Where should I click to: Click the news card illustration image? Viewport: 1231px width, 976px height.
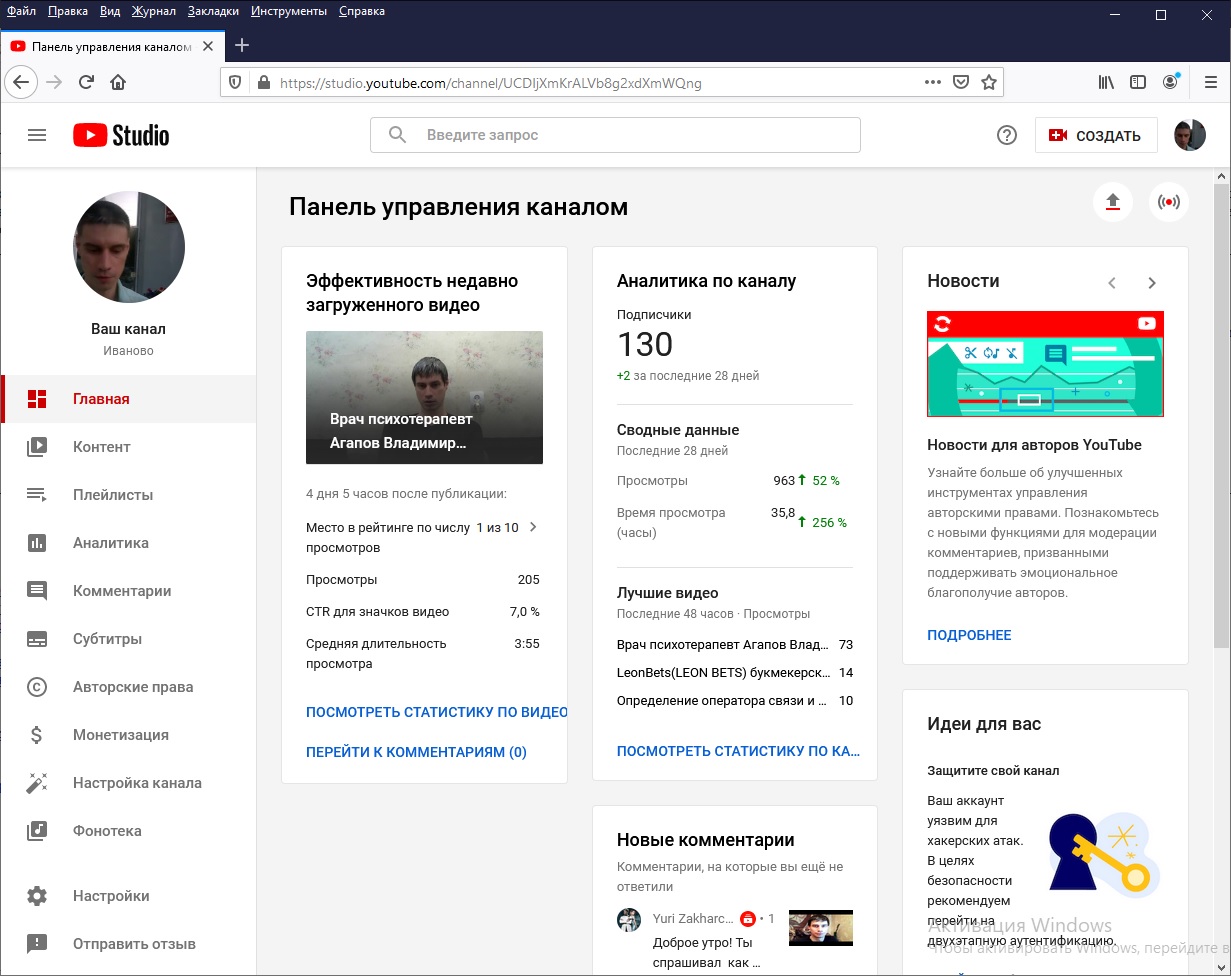[1045, 364]
